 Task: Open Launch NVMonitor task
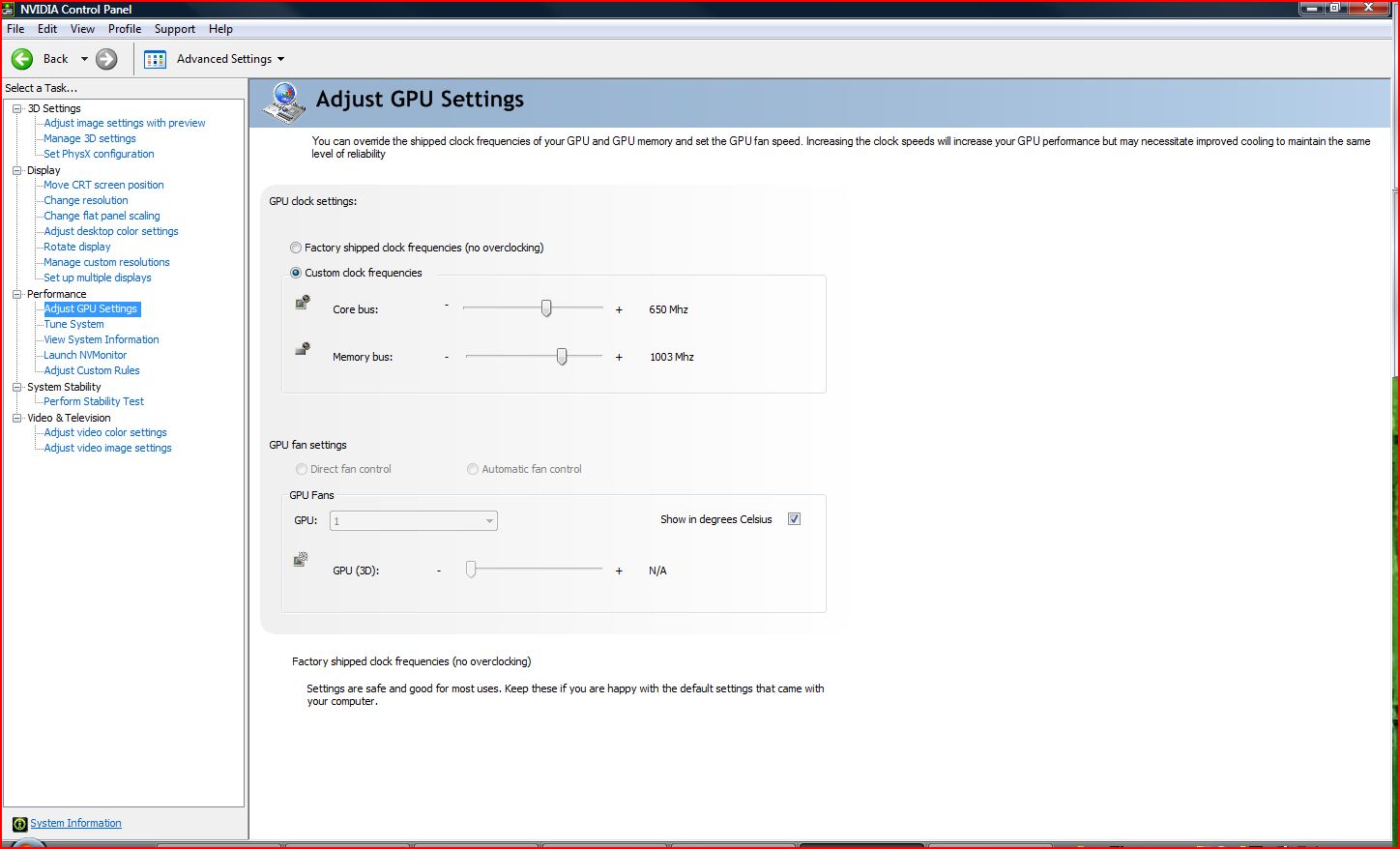click(x=85, y=355)
